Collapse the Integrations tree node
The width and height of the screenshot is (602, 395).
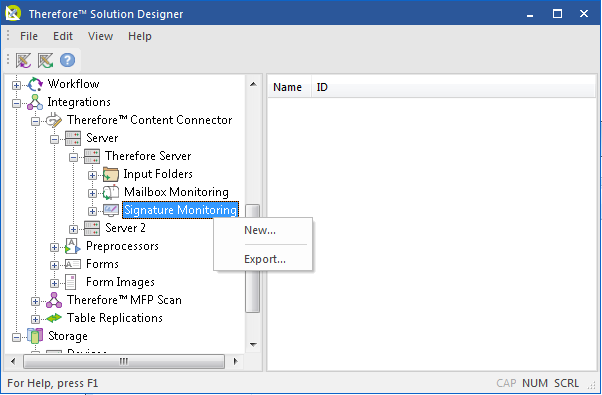[16, 103]
